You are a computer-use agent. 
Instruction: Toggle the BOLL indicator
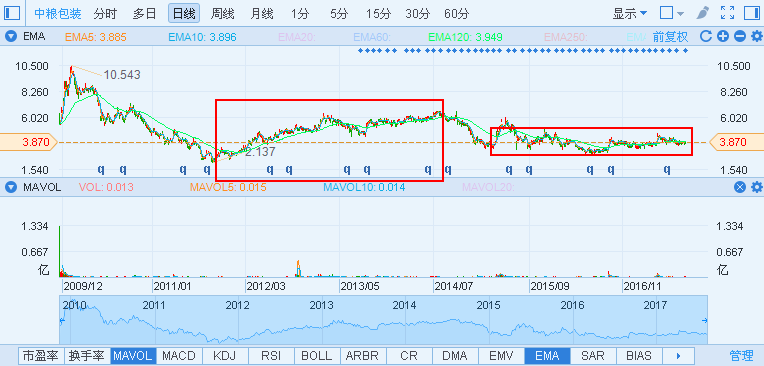[317, 356]
